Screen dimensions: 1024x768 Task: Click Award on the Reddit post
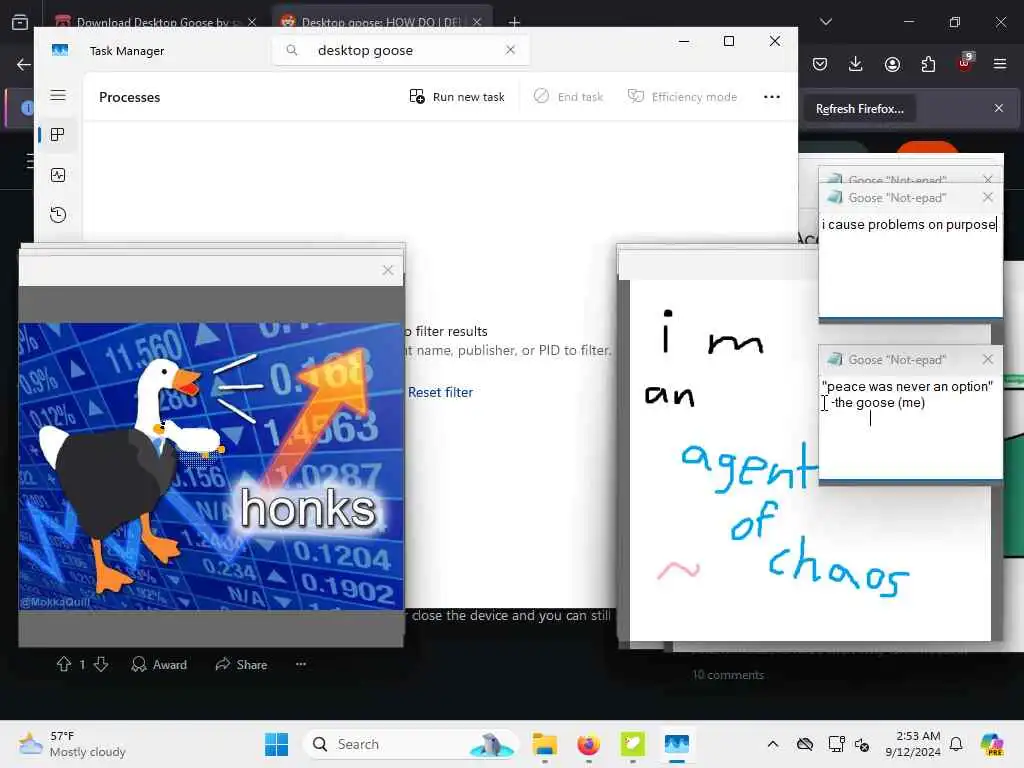point(159,664)
